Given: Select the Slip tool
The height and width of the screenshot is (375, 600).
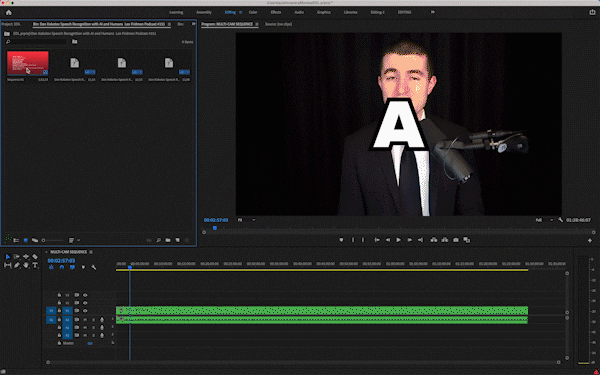Looking at the screenshot, I should coord(8,265).
